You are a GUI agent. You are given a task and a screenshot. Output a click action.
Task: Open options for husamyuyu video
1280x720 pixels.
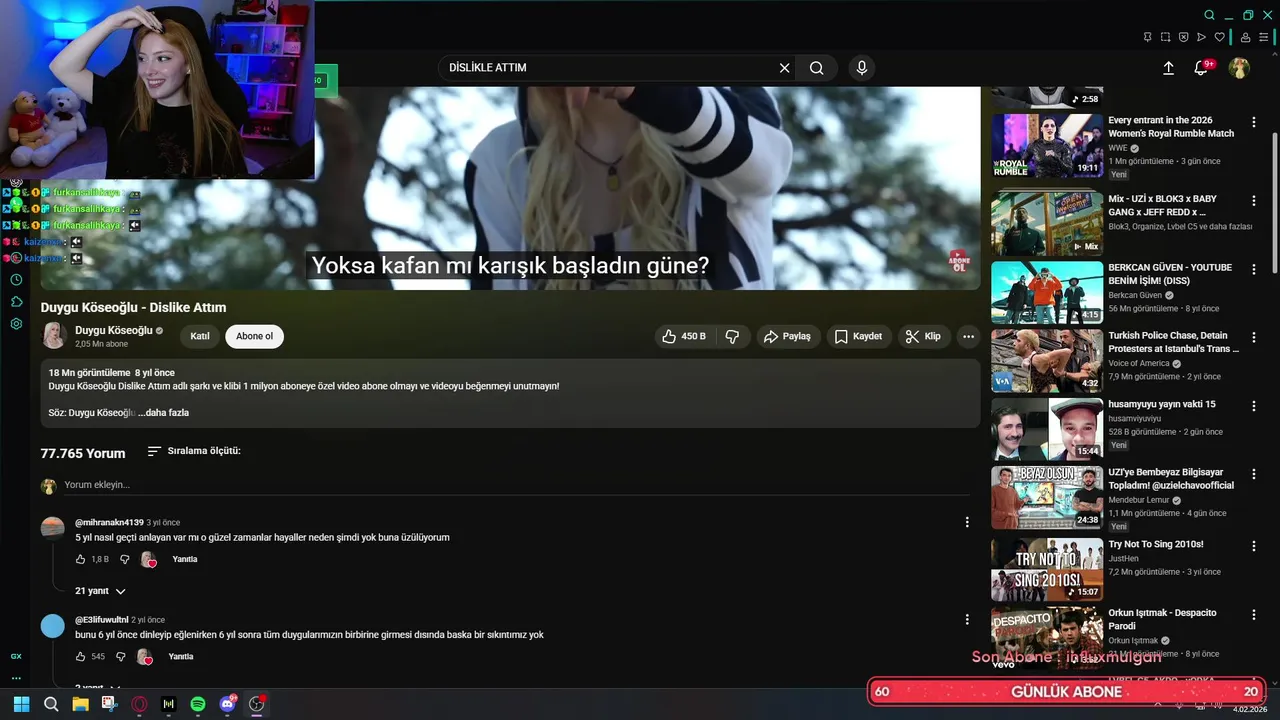tap(1254, 406)
